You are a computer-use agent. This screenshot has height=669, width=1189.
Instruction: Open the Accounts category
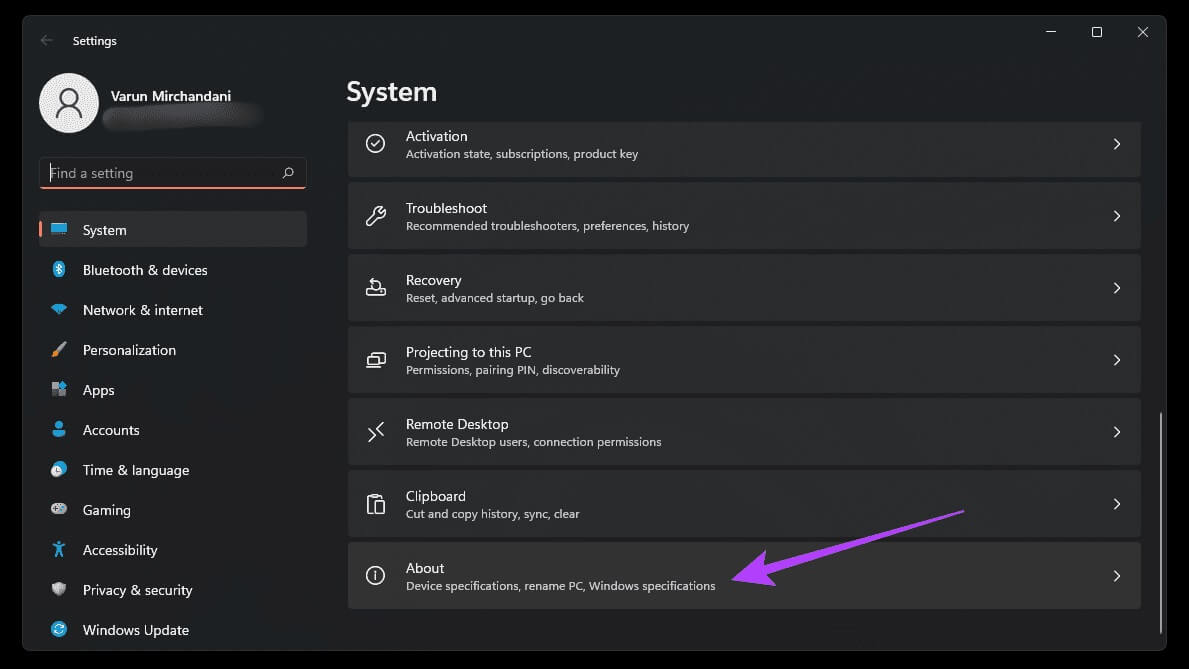coord(173,429)
